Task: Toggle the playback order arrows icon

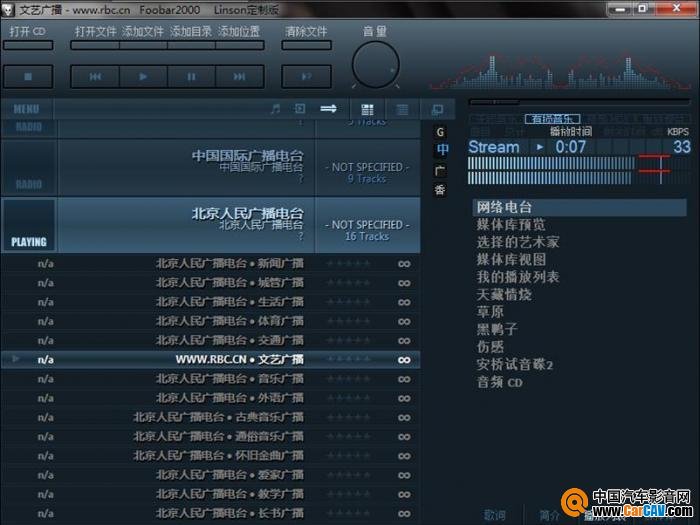Action: 329,108
